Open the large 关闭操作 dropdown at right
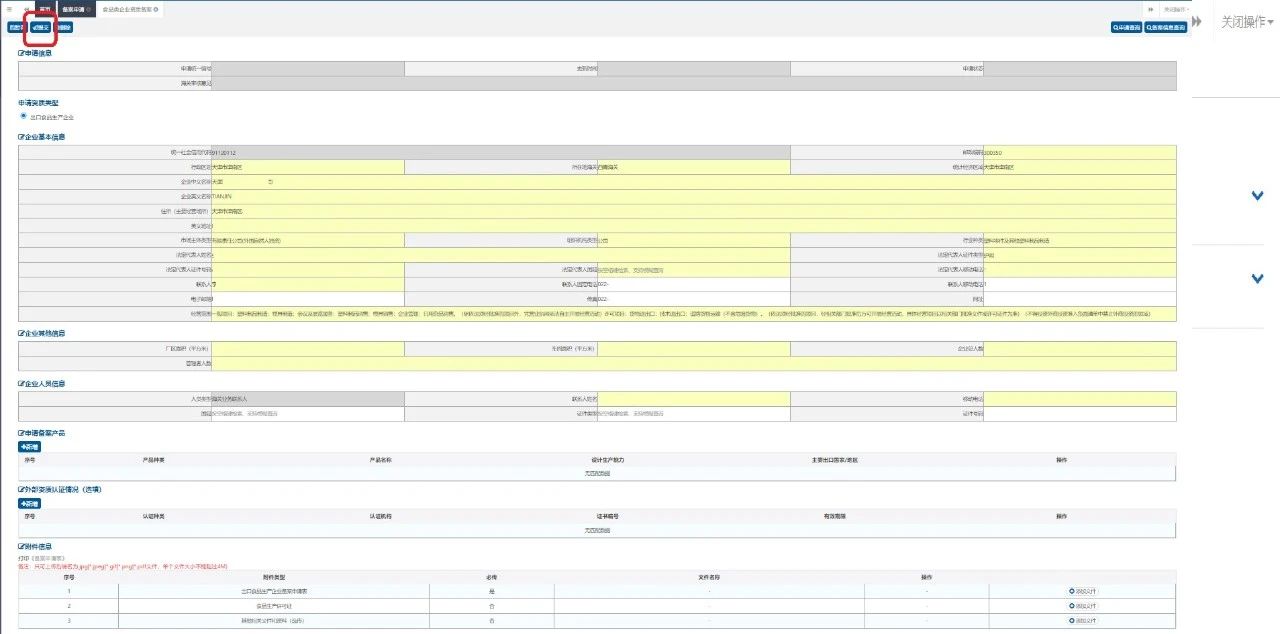This screenshot has height=634, width=1280. click(1246, 21)
